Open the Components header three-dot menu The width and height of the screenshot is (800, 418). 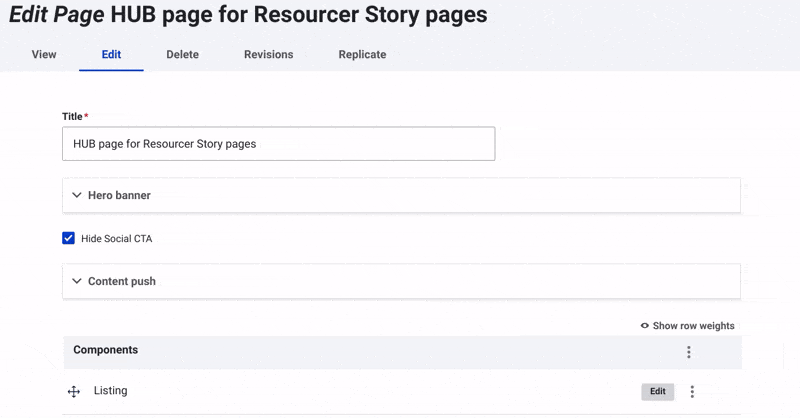tap(689, 352)
